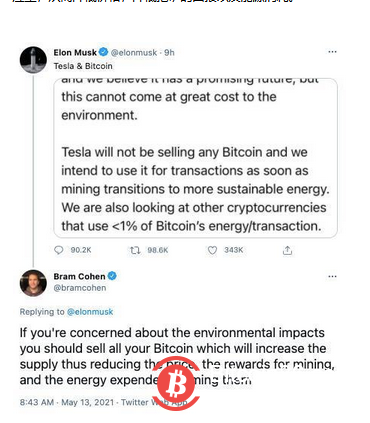Screen dimensions: 370x423
Task: Click the Elon Musk display name
Action: [75, 52]
